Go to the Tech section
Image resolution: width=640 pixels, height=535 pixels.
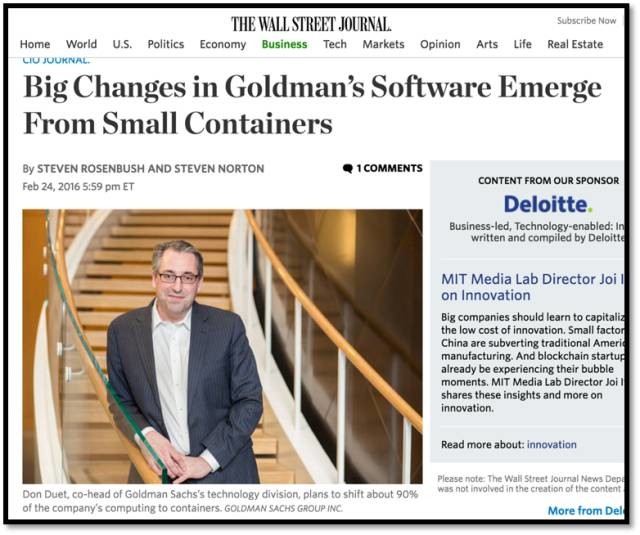point(335,44)
